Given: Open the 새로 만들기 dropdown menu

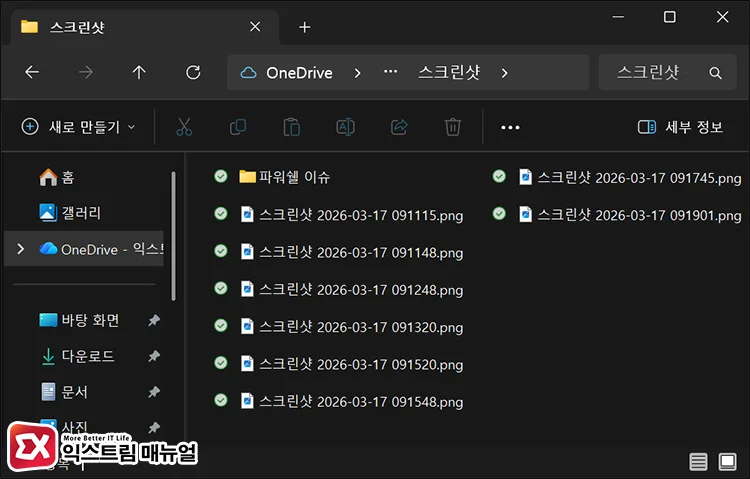Looking at the screenshot, I should (x=78, y=127).
